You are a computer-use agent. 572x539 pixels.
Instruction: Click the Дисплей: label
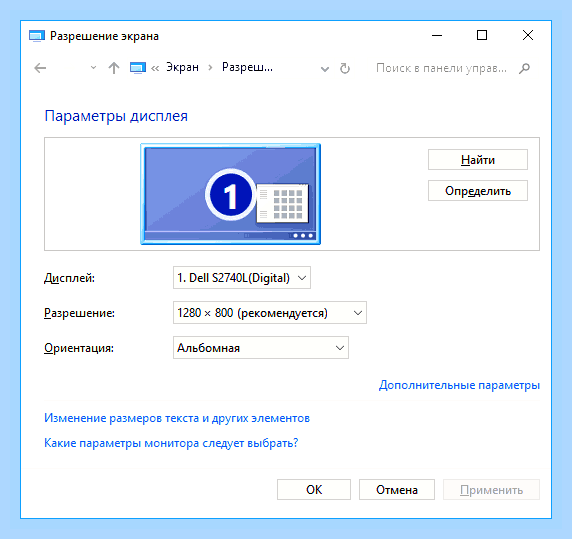[69, 278]
